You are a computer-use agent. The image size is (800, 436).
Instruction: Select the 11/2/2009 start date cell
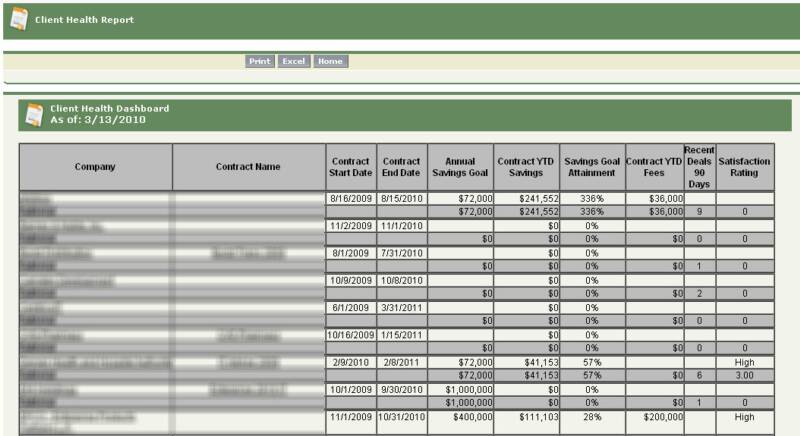coord(351,226)
